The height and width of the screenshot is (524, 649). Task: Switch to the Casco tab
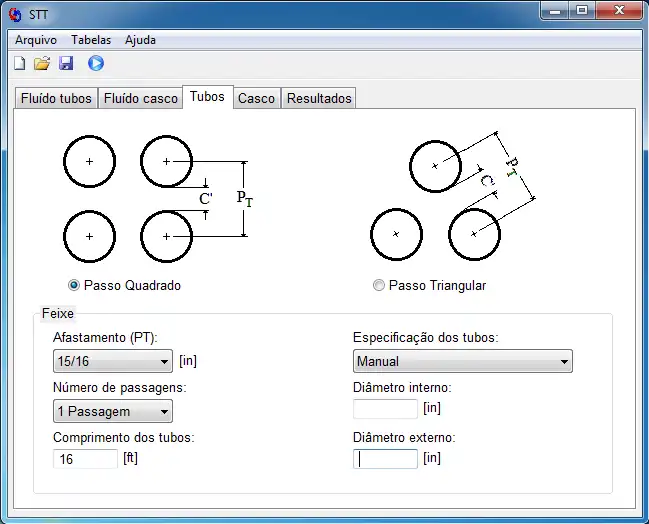point(256,99)
